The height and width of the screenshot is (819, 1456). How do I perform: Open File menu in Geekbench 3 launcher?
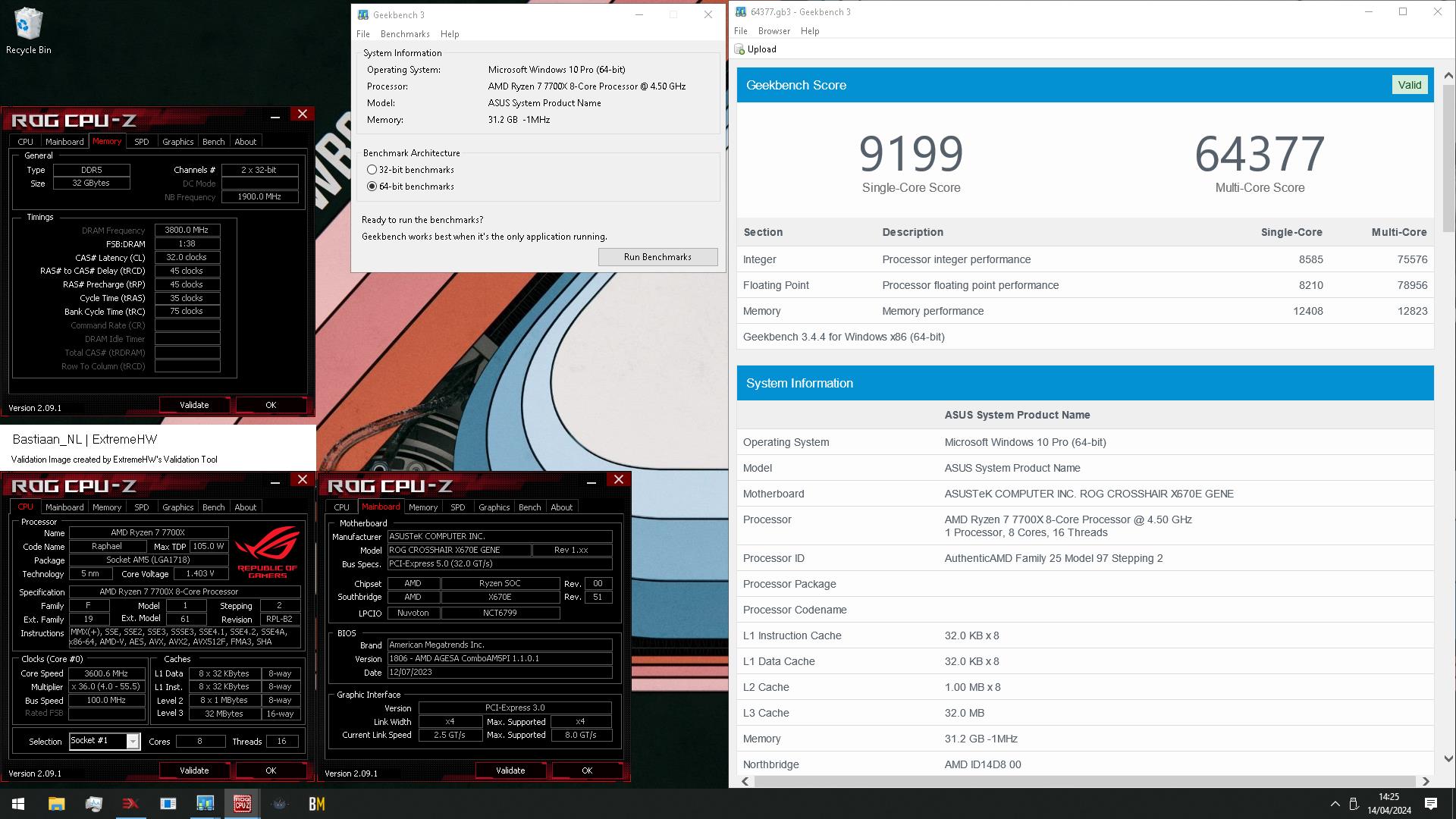(x=363, y=34)
